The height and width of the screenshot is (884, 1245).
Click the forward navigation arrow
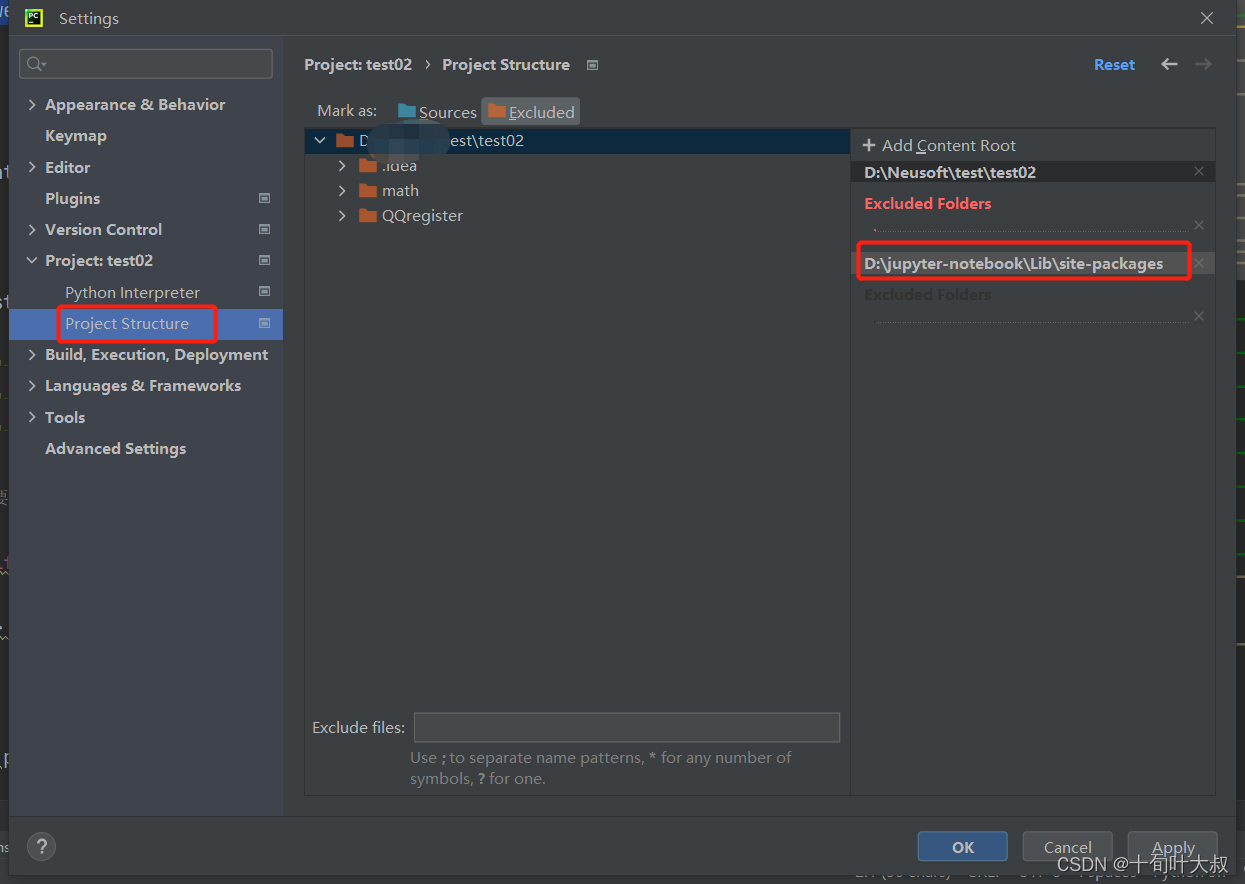point(1203,64)
